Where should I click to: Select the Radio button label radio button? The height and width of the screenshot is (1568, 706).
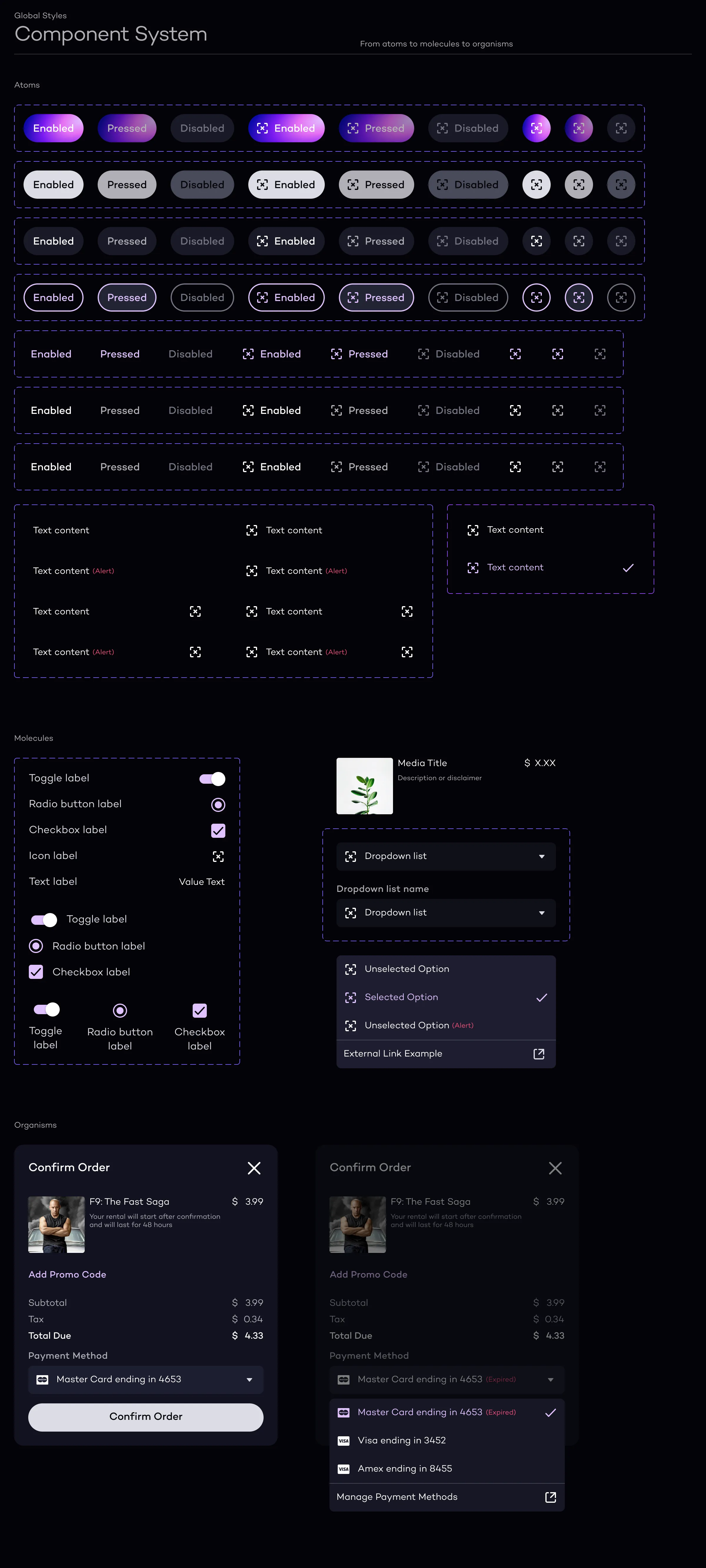click(217, 804)
